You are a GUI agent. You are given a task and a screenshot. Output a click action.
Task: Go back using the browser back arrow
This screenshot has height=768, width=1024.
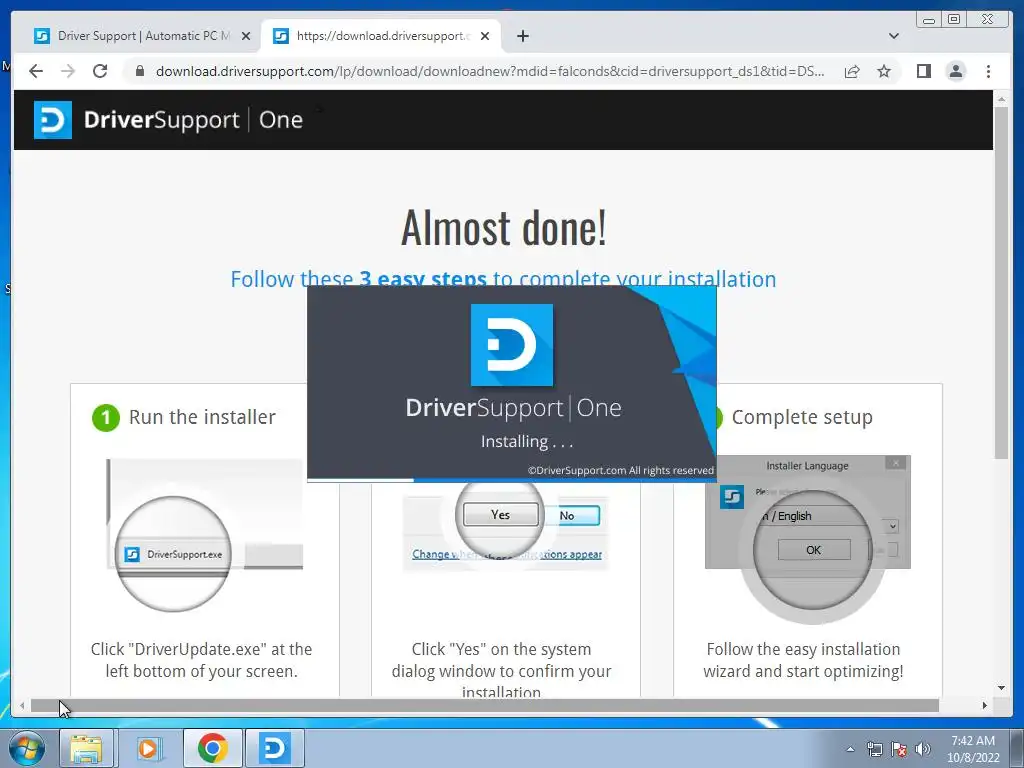point(36,71)
